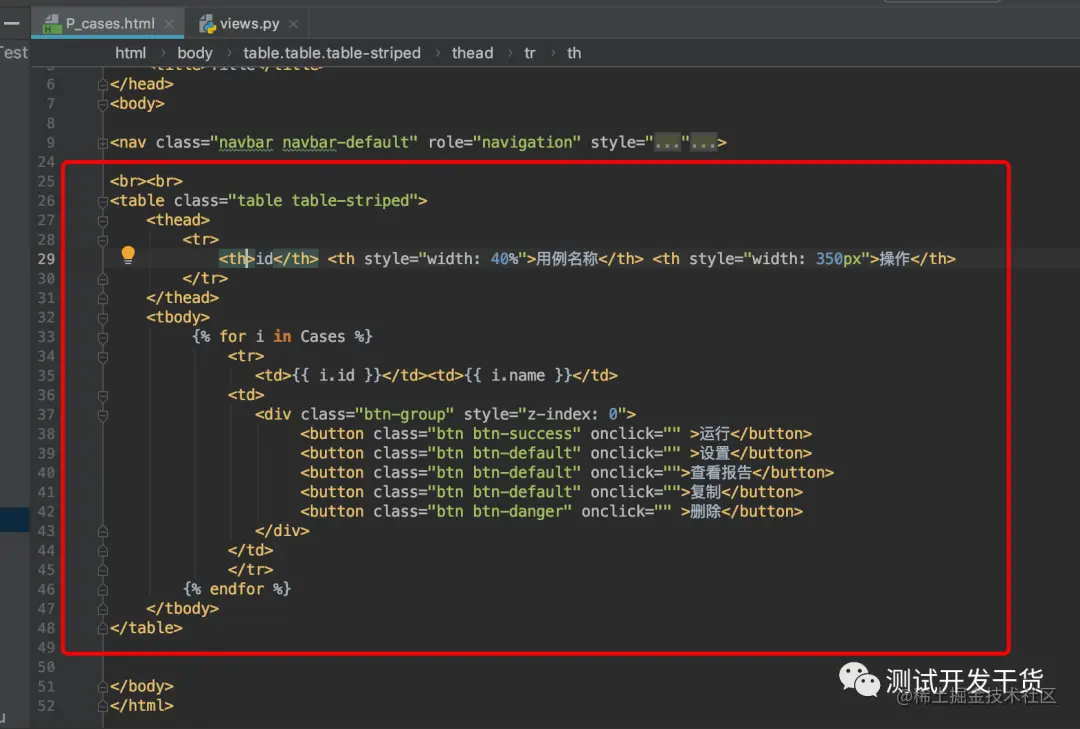Click the 设置 button code line
This screenshot has width=1080, height=729.
556,453
